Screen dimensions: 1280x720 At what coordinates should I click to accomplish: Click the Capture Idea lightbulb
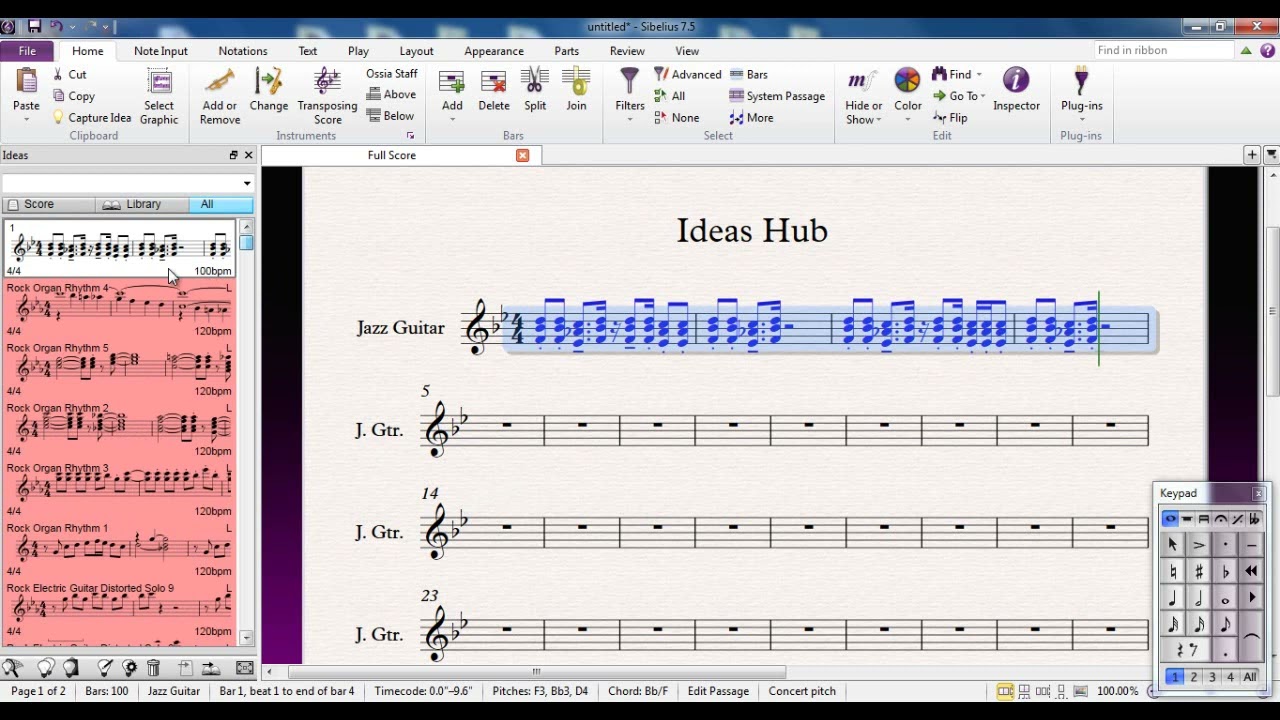[x=59, y=117]
